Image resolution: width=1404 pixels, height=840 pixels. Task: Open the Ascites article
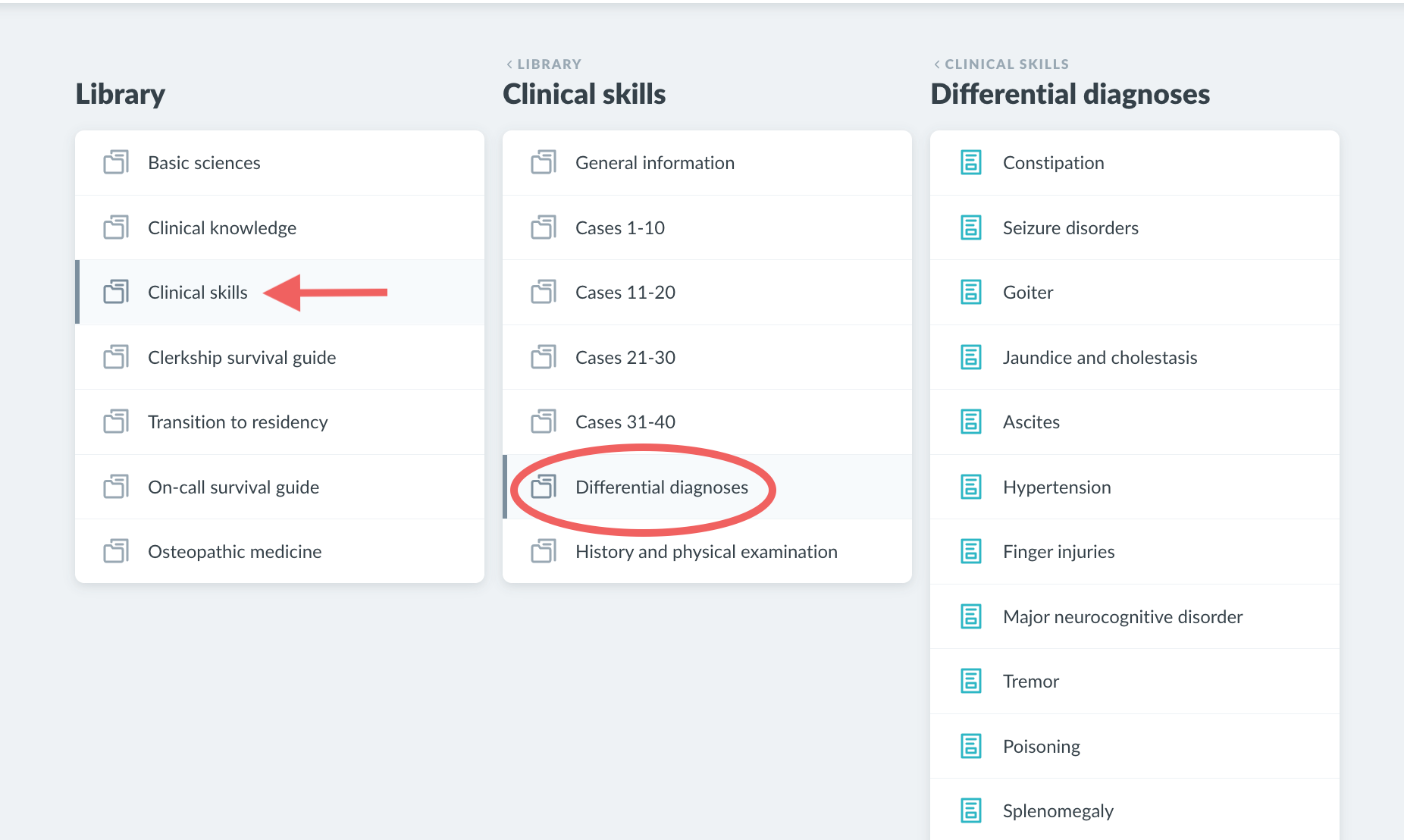point(1135,422)
